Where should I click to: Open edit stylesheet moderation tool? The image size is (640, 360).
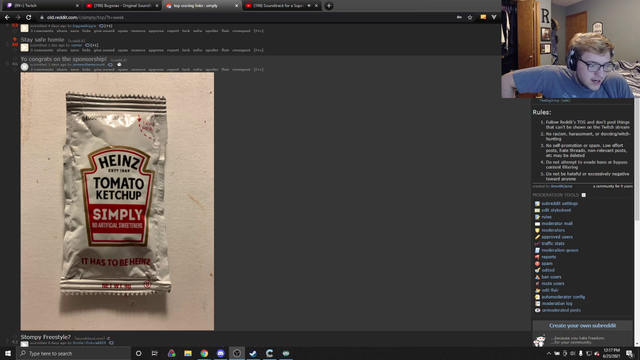556,210
